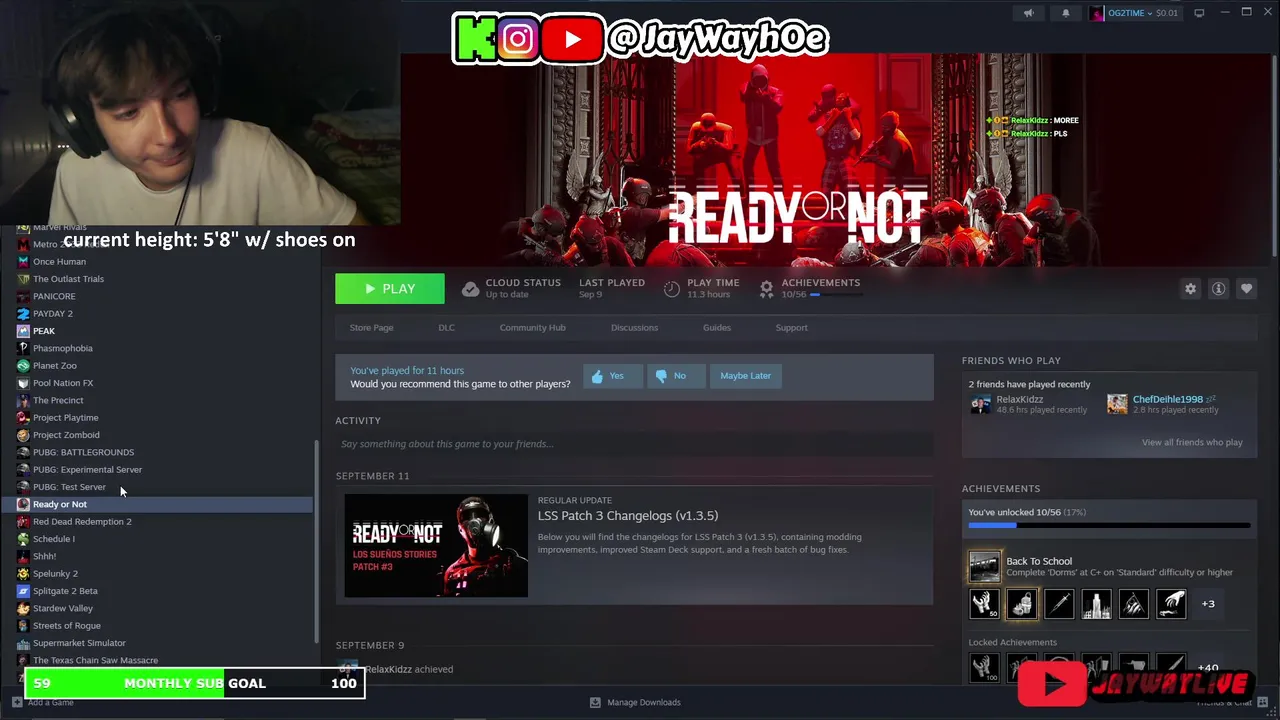Click the PAYDAY 2 game icon
Image resolution: width=1280 pixels, height=720 pixels.
point(23,313)
